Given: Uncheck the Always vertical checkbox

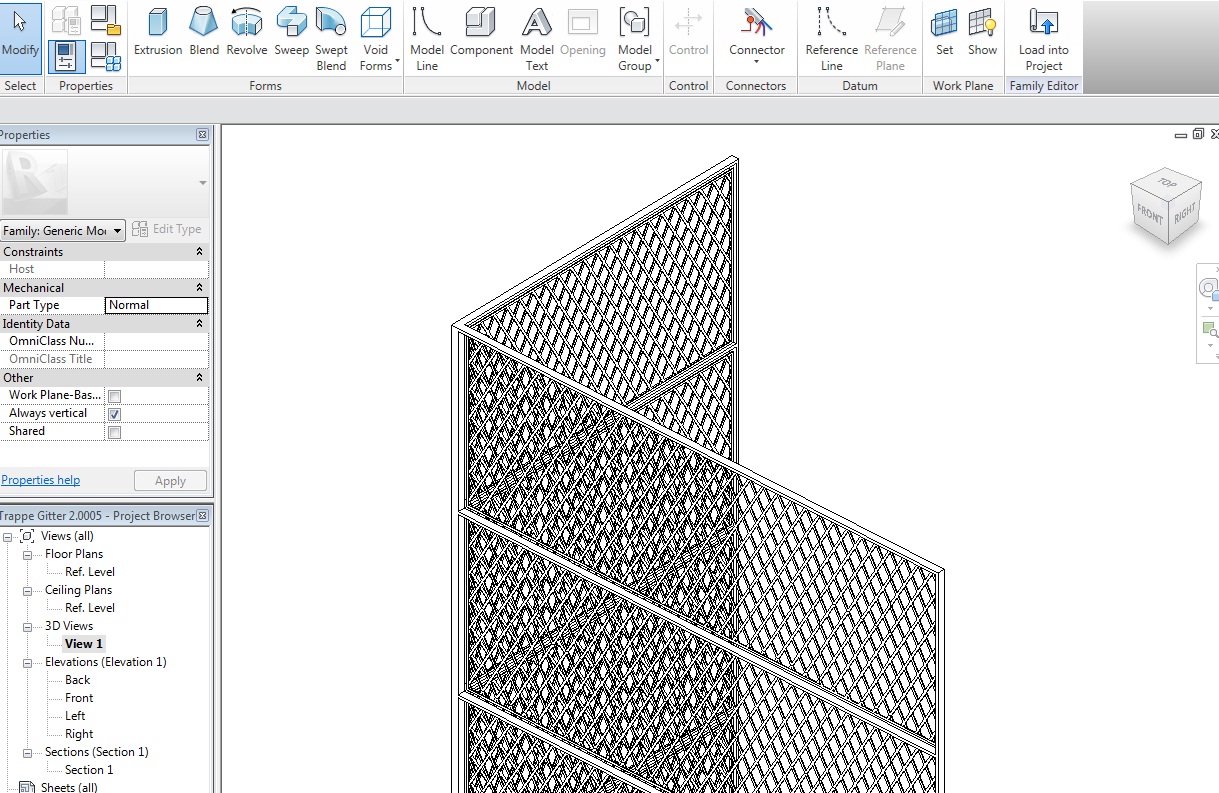Looking at the screenshot, I should [114, 414].
